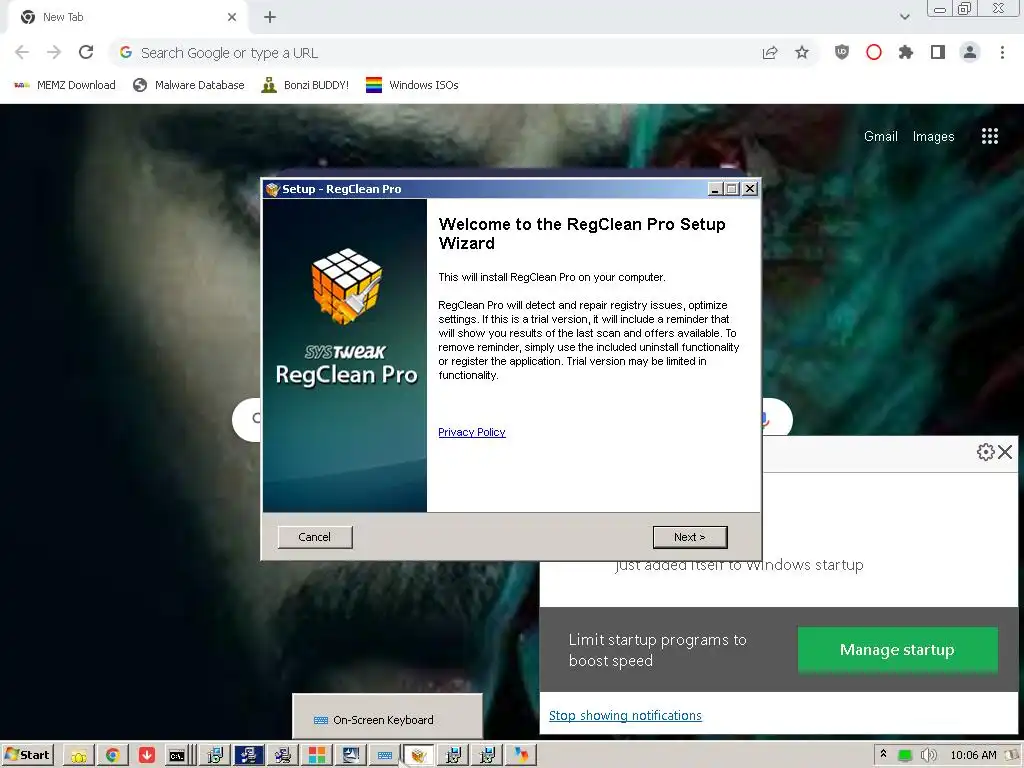The height and width of the screenshot is (768, 1024).
Task: Open the Windows Start menu
Action: [28, 755]
